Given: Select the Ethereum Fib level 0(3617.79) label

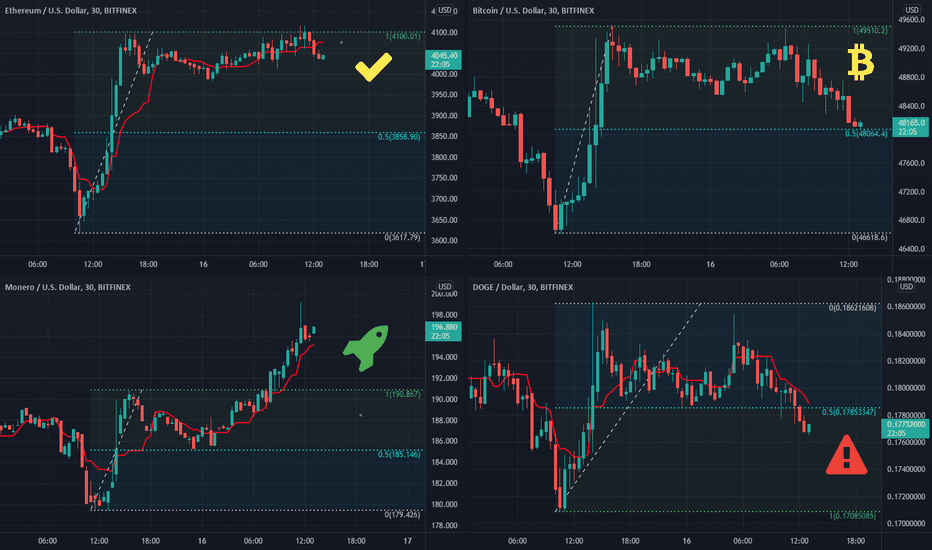Looking at the screenshot, I should click(x=402, y=237).
